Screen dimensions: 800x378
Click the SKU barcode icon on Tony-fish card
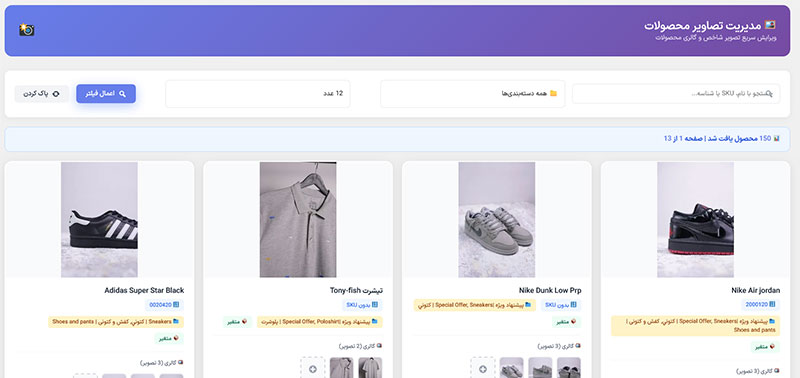point(374,305)
